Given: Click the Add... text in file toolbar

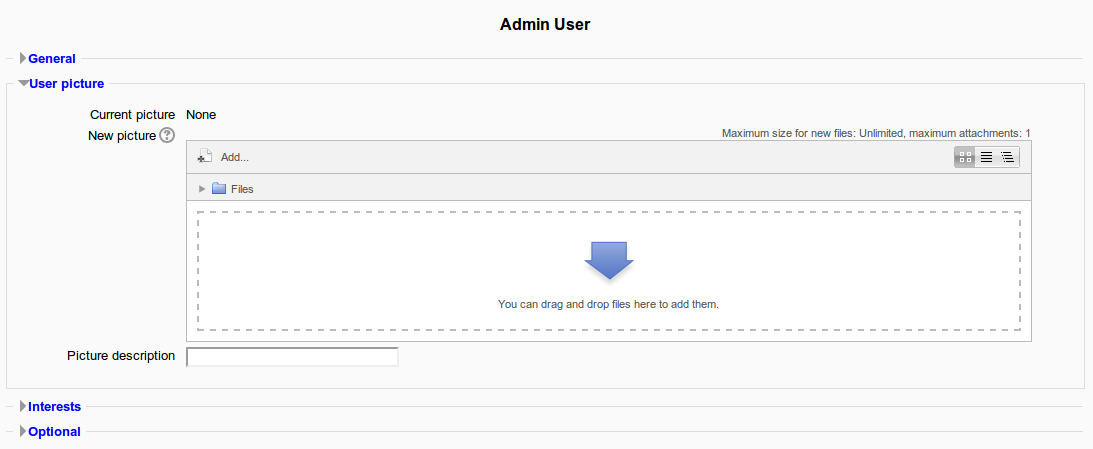Looking at the screenshot, I should click(235, 157).
